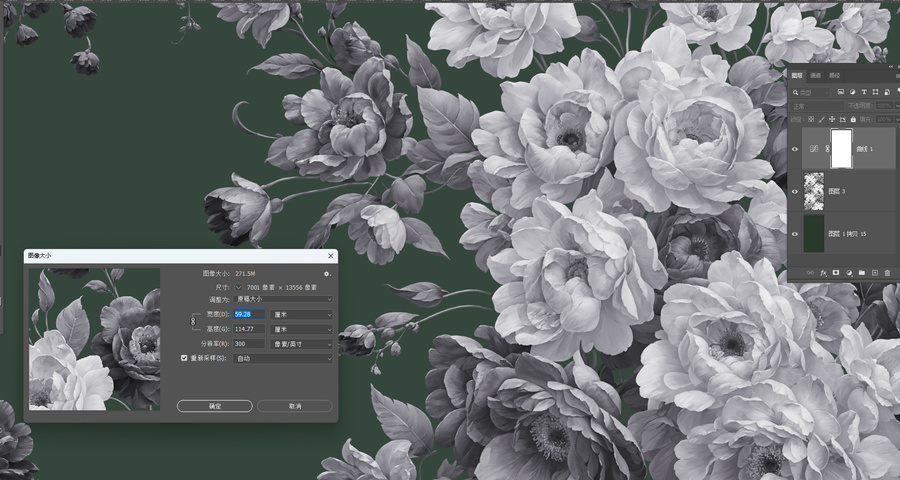Add a layer mask

pyautogui.click(x=836, y=273)
